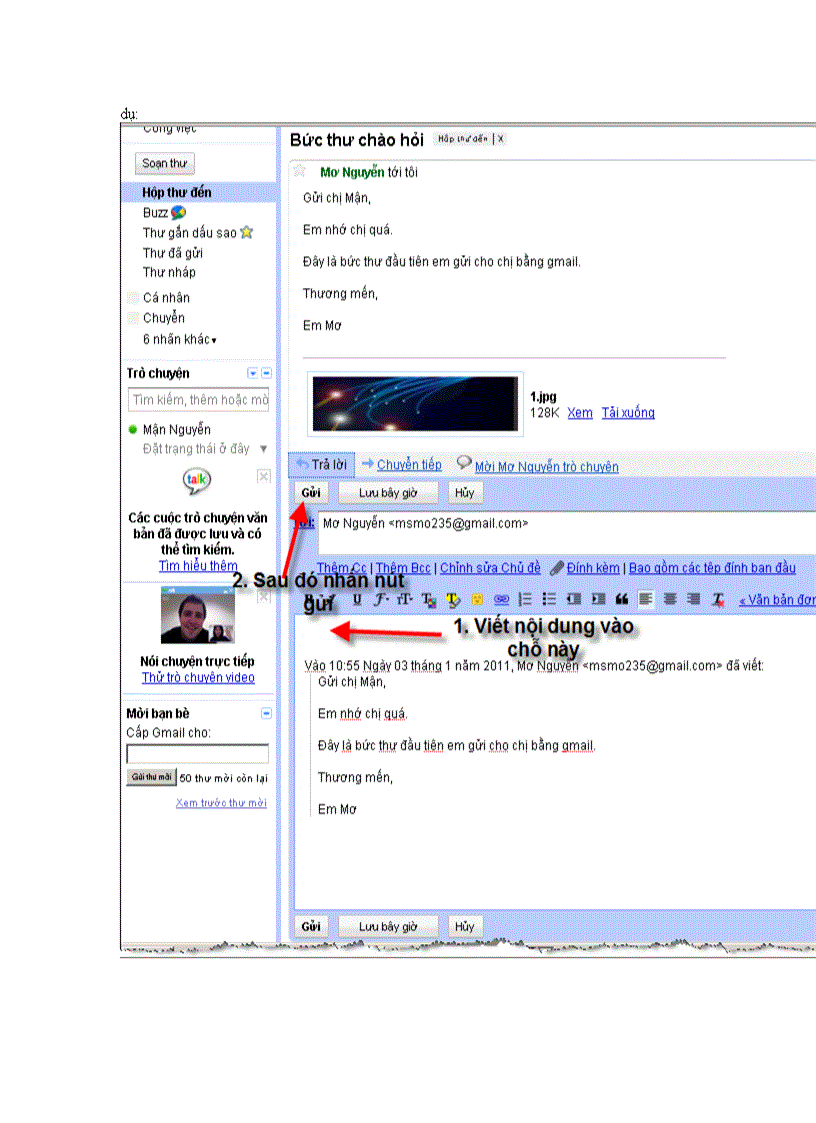Apply a numbered list from the toolbar

pos(524,599)
